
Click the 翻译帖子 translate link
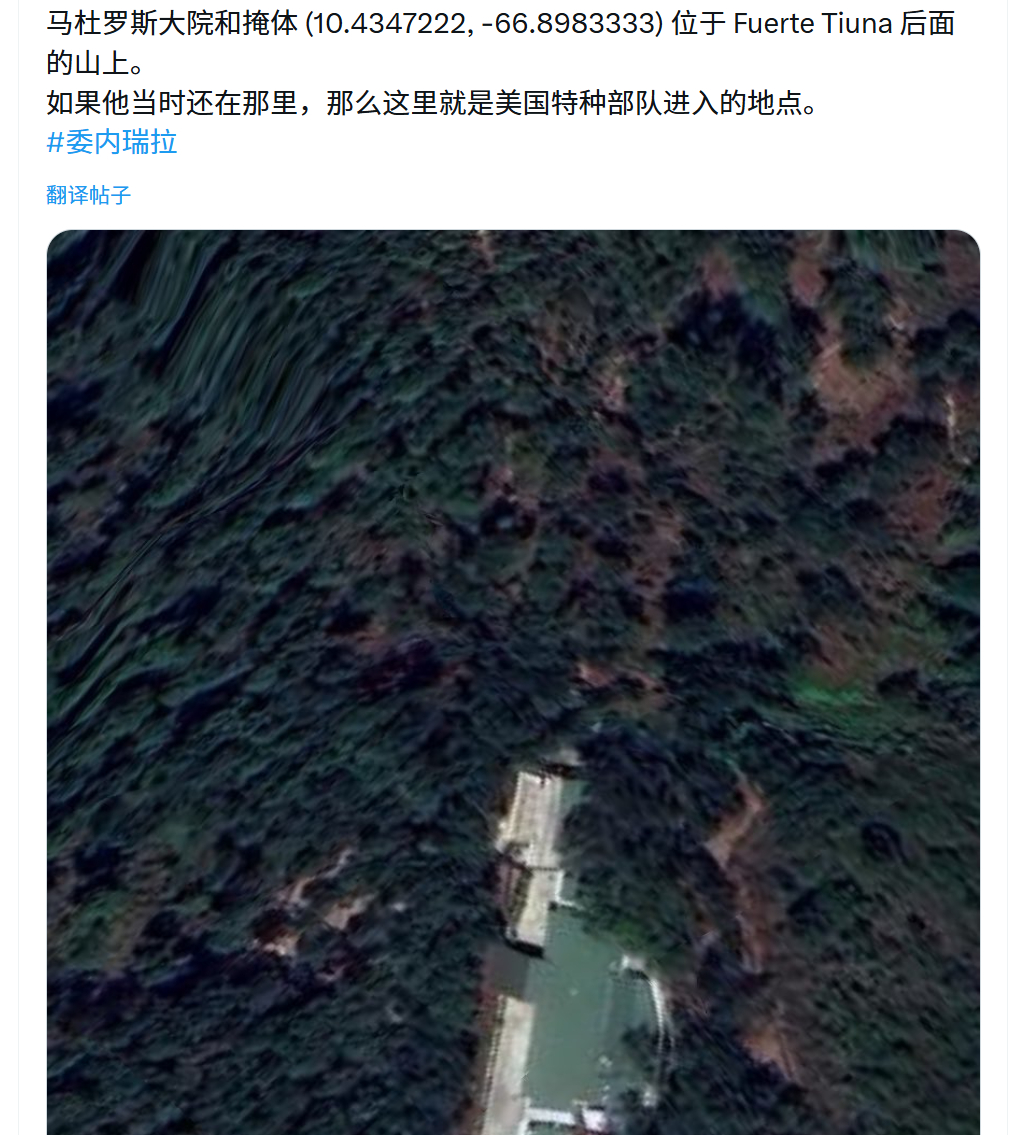pyautogui.click(x=88, y=195)
